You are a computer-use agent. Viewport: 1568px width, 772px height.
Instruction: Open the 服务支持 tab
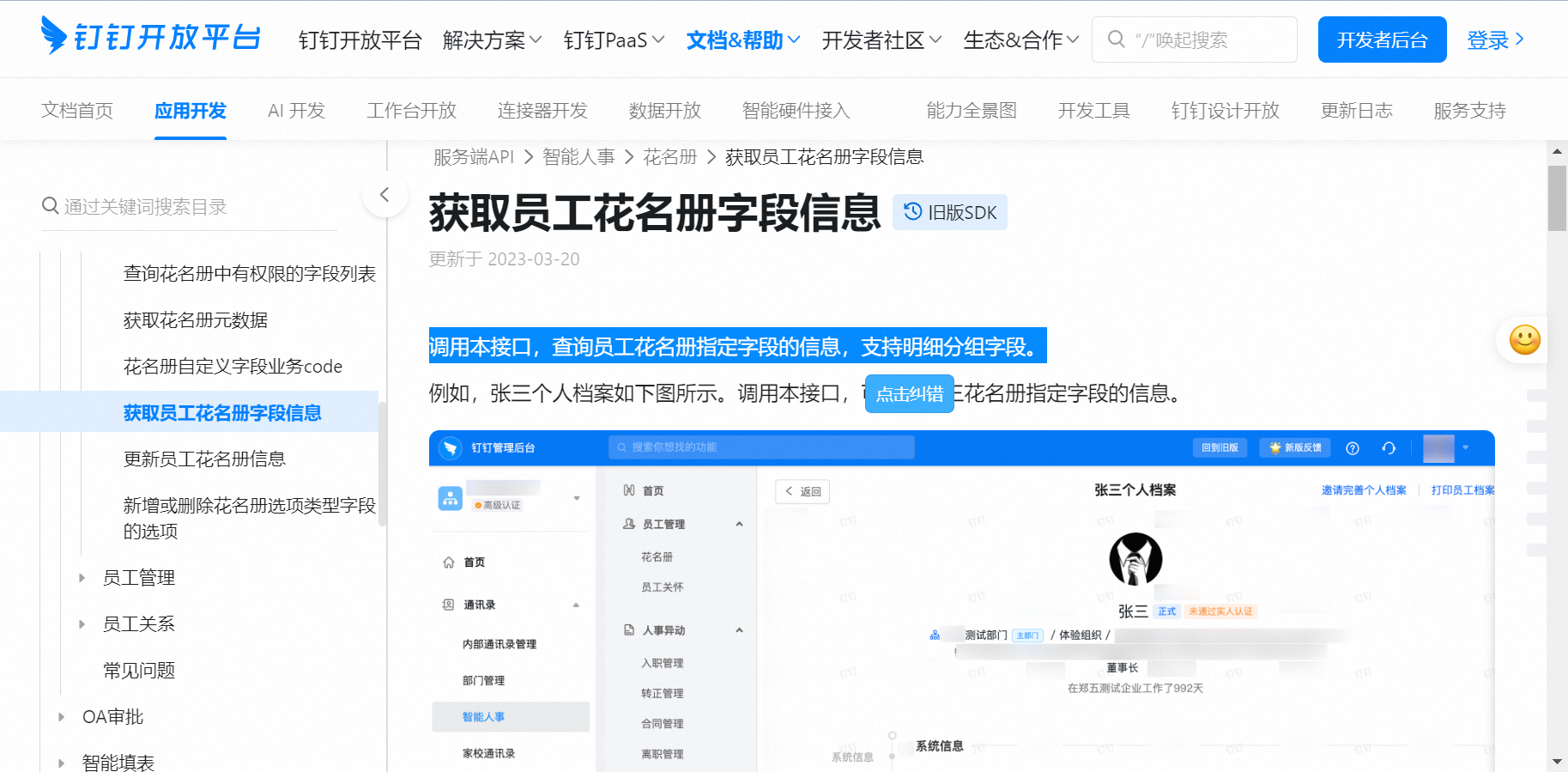(1470, 110)
